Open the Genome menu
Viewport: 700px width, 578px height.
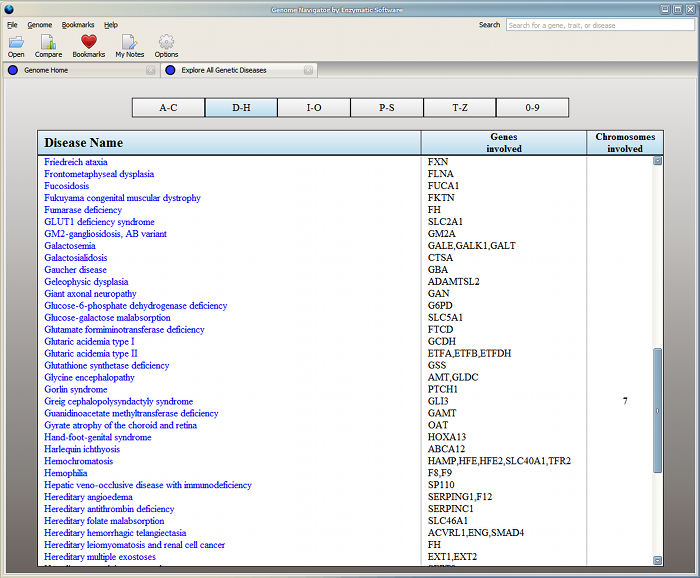tap(40, 24)
